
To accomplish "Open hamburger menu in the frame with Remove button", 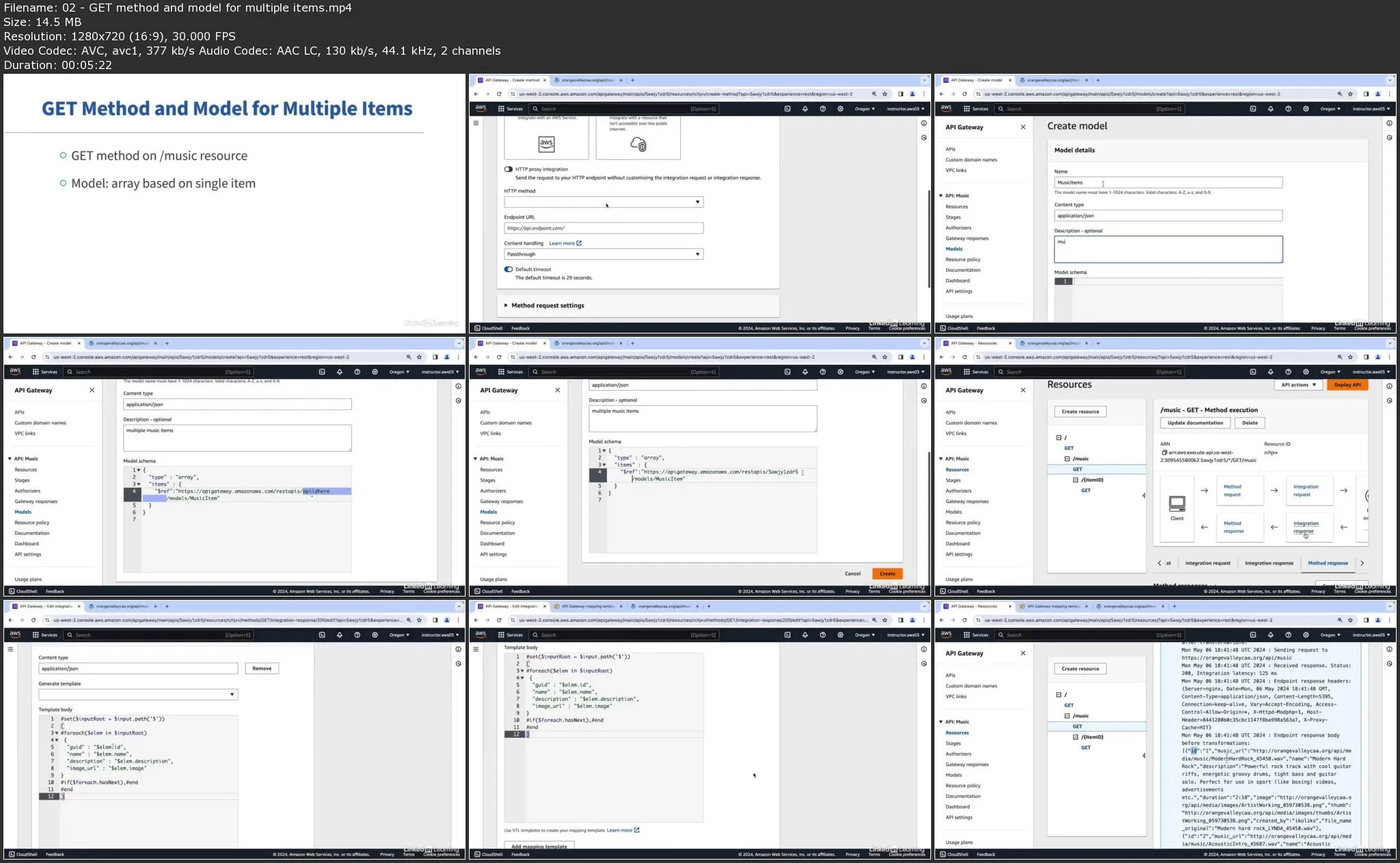I will coord(10,649).
